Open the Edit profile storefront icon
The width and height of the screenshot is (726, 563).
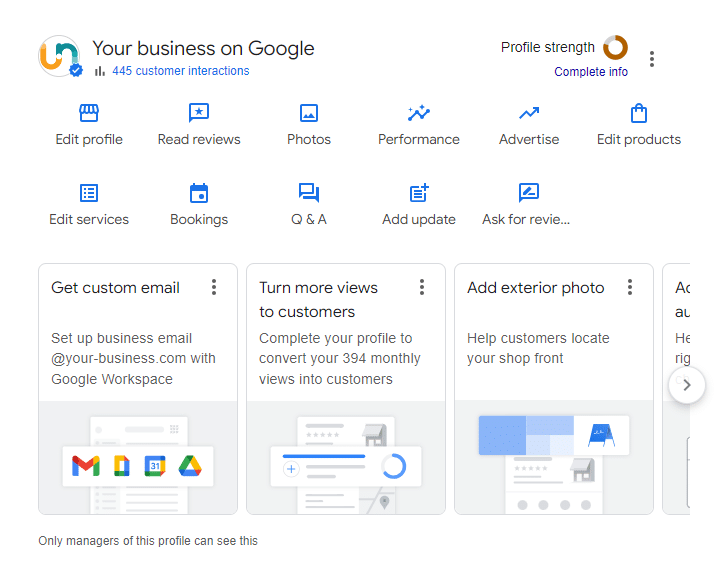coord(89,113)
